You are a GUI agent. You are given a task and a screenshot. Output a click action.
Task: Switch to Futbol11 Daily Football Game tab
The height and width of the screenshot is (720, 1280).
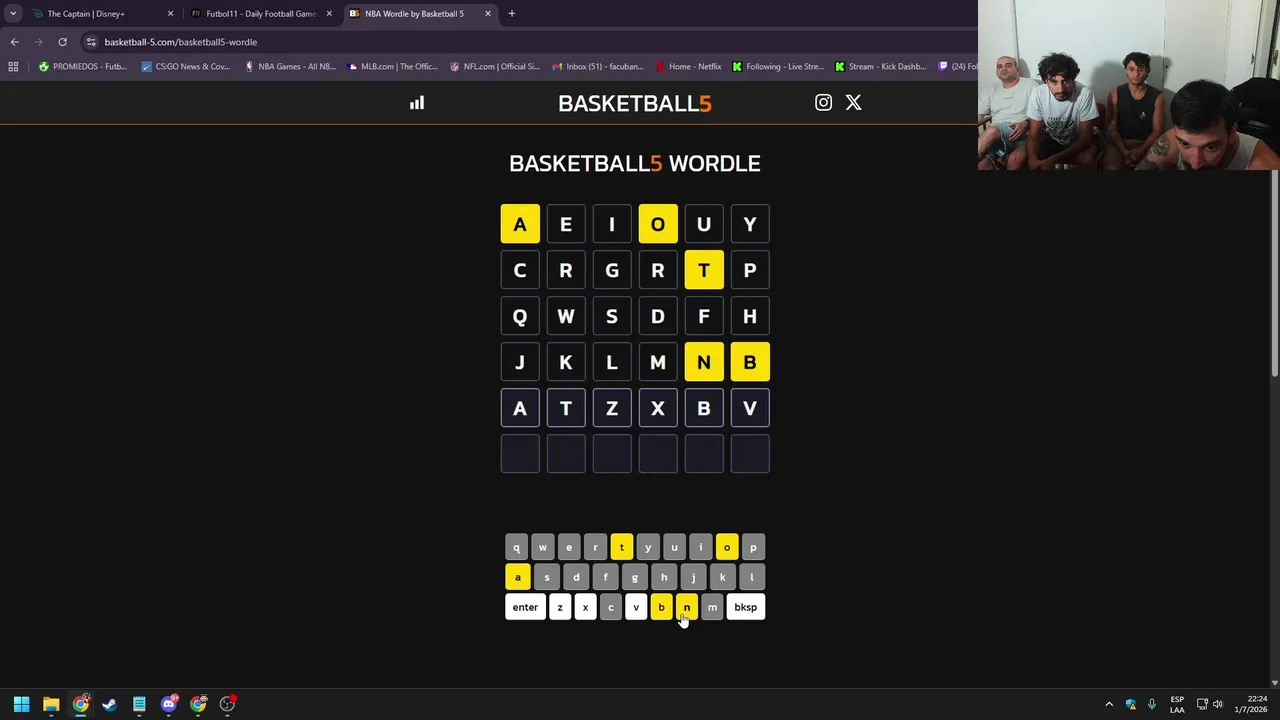pos(260,14)
